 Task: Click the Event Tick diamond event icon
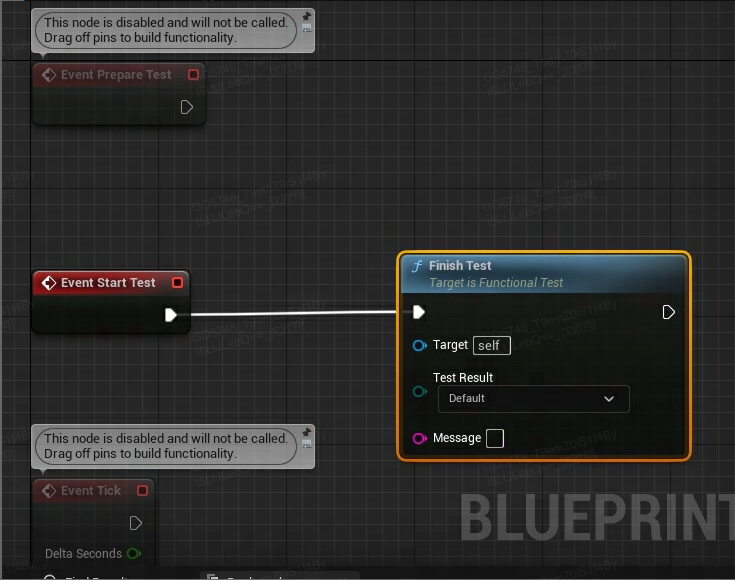[49, 491]
